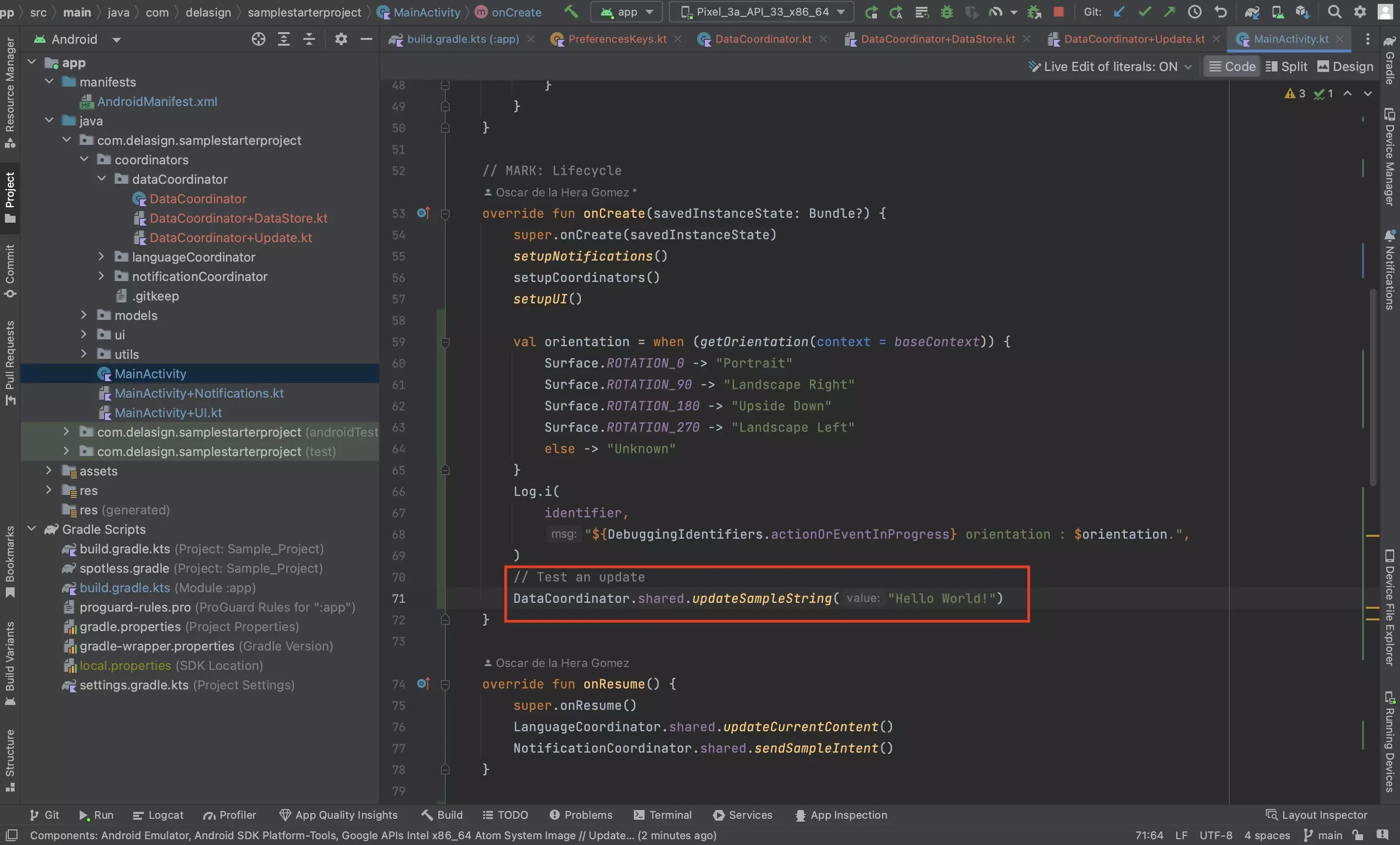
Task: Click the user account avatar icon
Action: 1385,12
